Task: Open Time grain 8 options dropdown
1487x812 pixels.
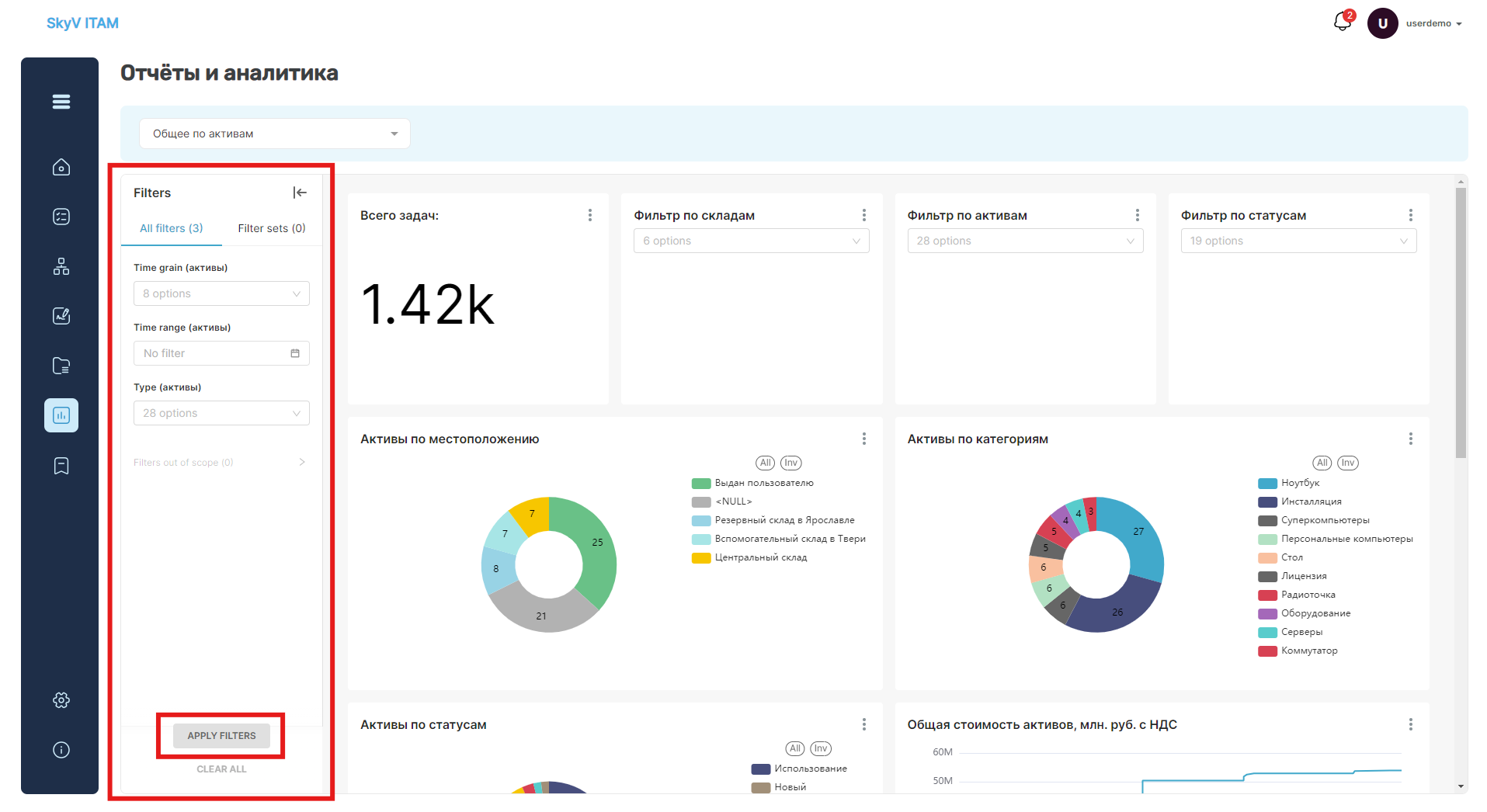Action: (221, 293)
